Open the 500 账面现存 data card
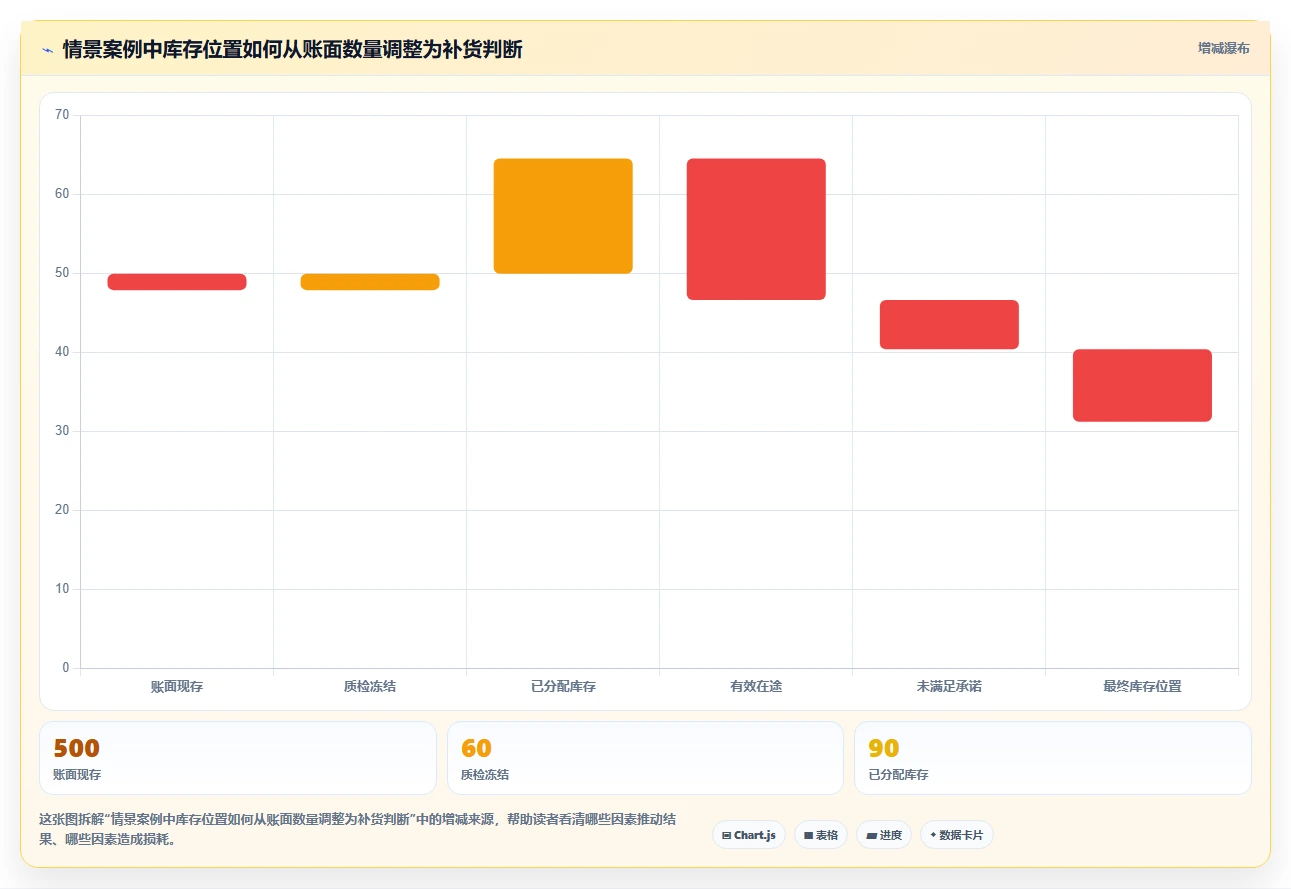Viewport: 1291px width, 889px height. coord(238,758)
